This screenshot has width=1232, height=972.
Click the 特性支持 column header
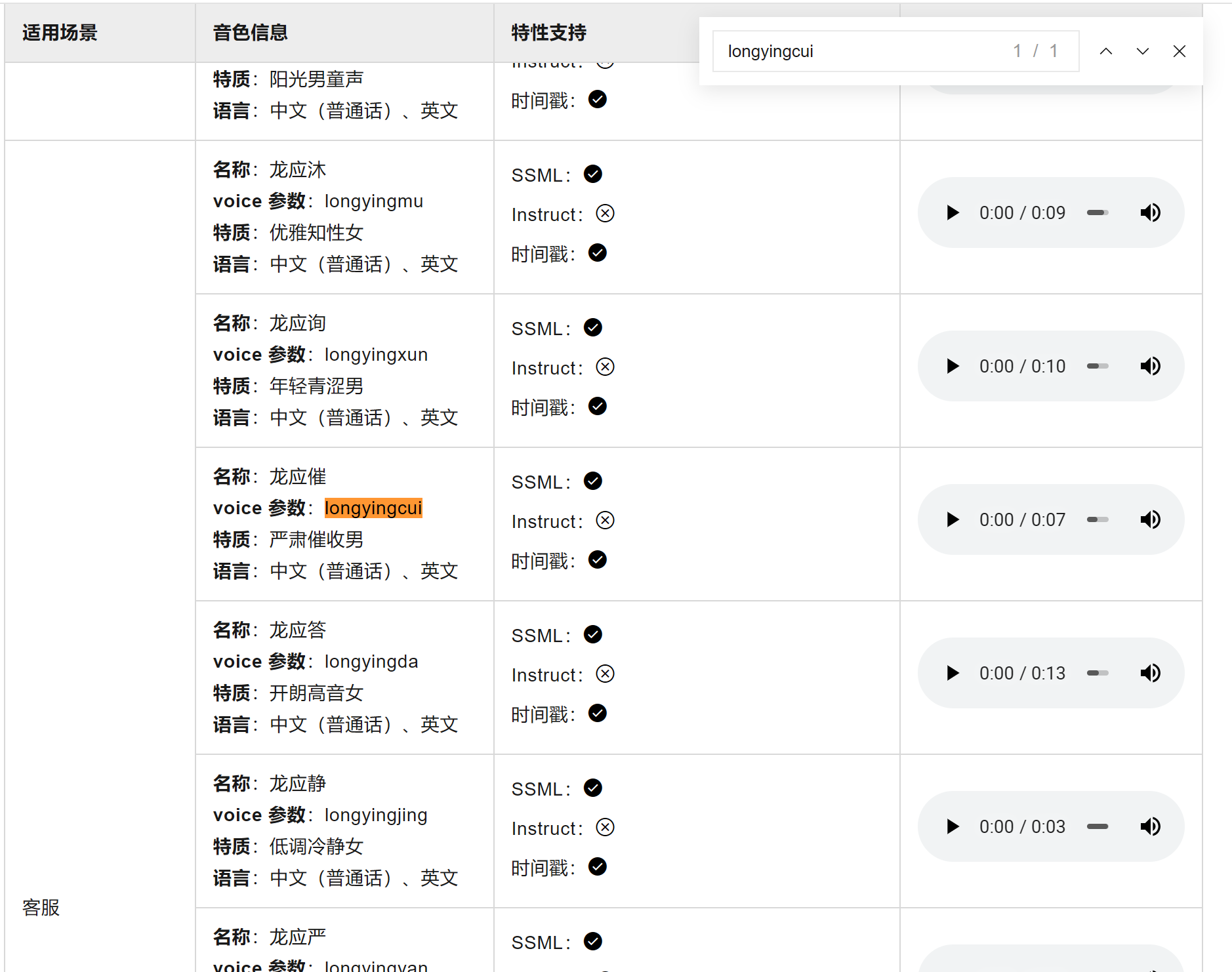coord(549,32)
